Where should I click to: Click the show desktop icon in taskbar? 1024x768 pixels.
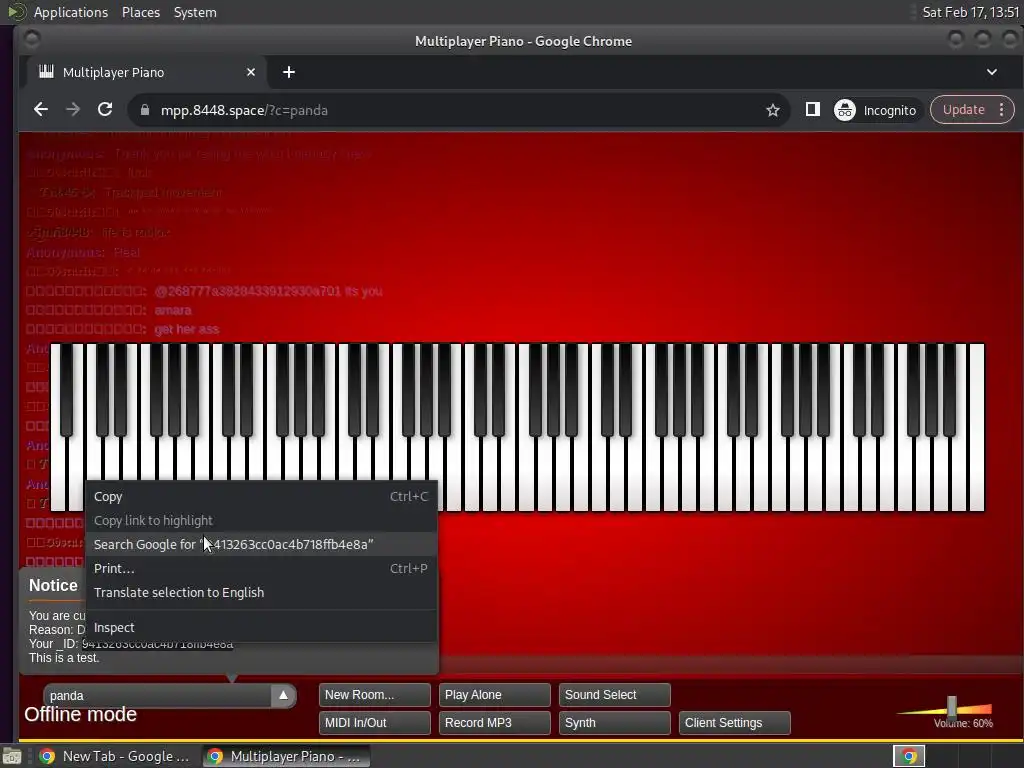[x=12, y=757]
